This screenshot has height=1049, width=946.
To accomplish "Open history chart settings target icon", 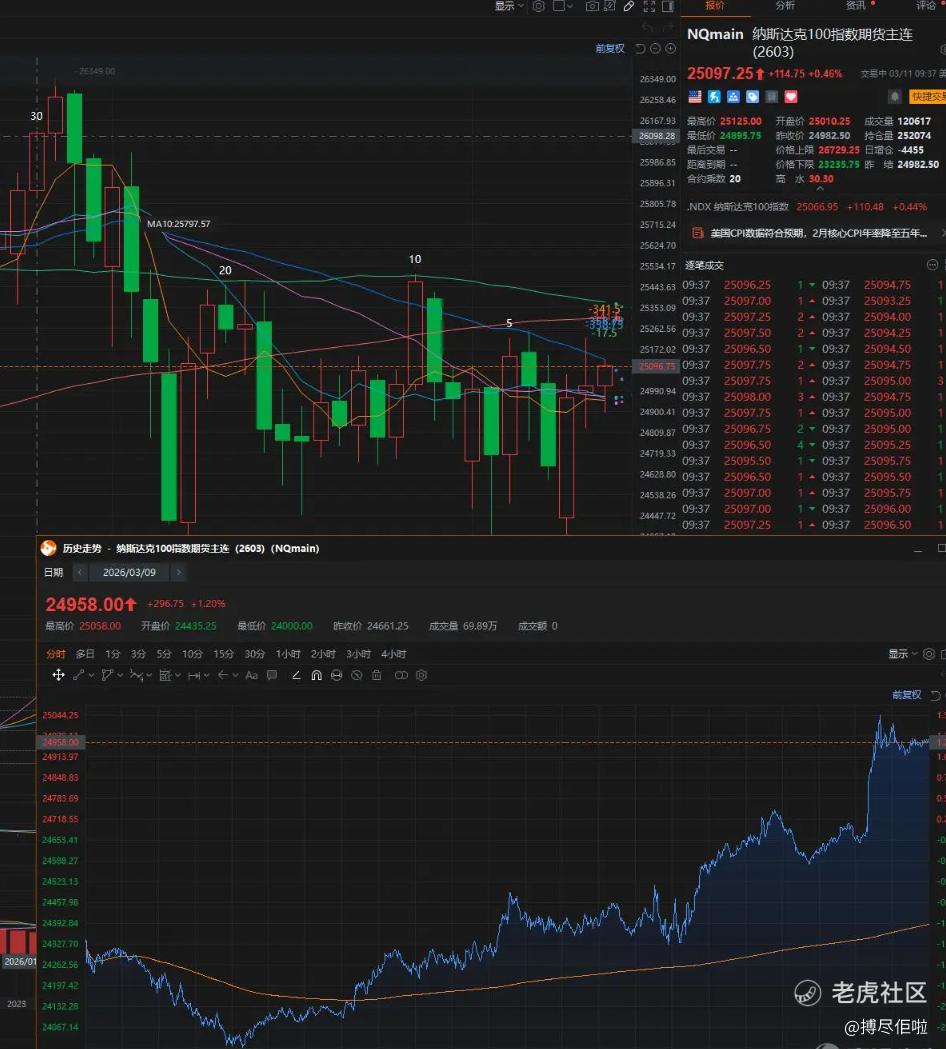I will (x=929, y=654).
